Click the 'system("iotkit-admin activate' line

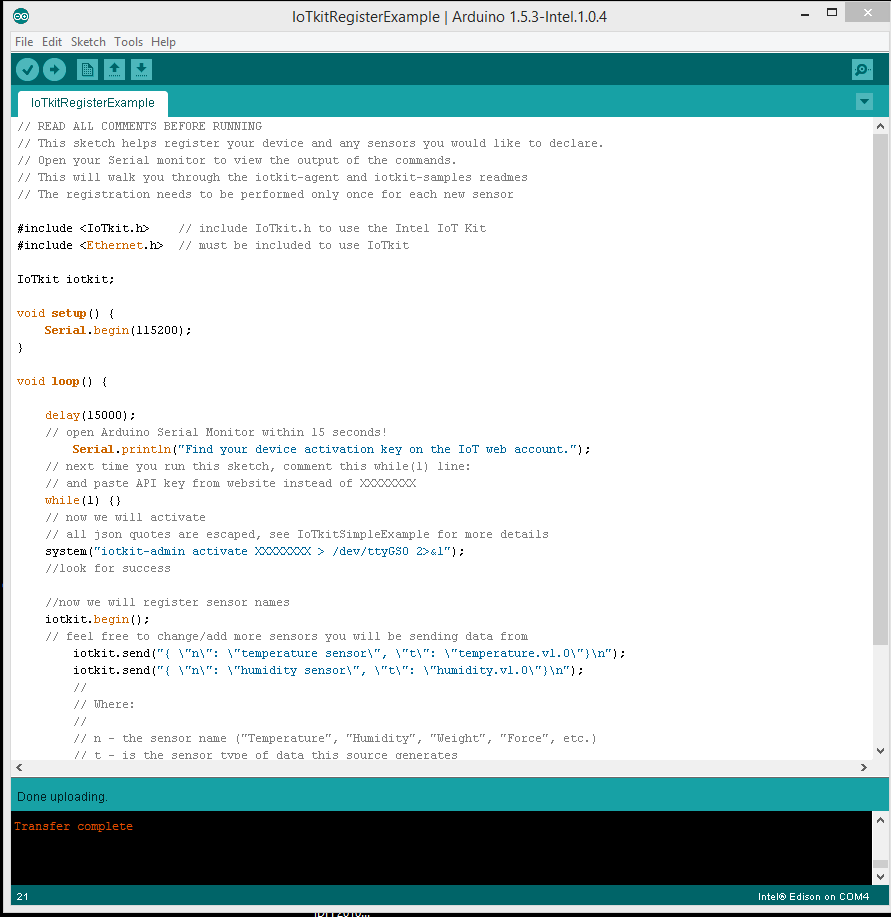pyautogui.click(x=254, y=551)
